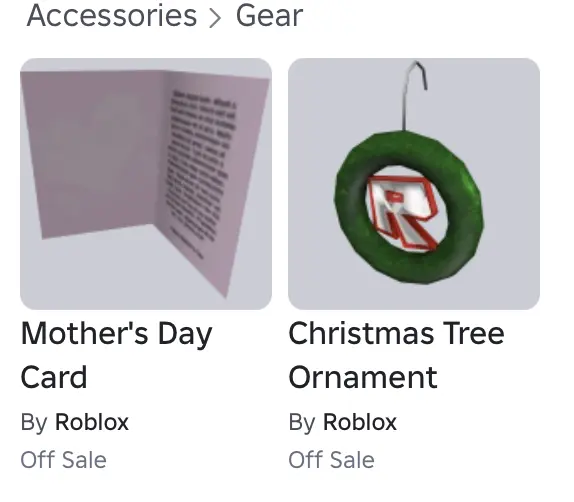Visit Roblox creator under Mother's Day Card
The image size is (574, 502).
92,422
